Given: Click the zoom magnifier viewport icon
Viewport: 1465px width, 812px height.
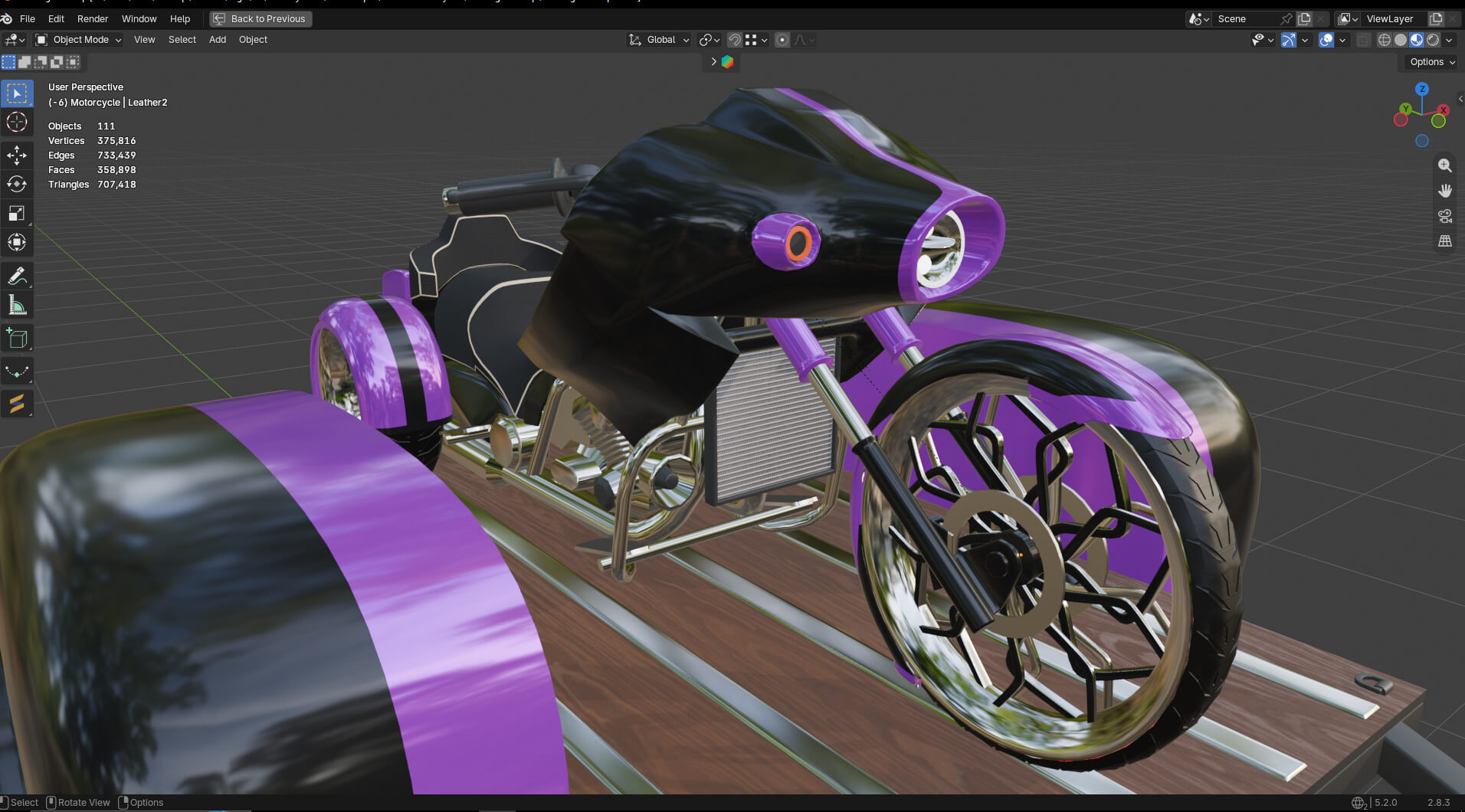Looking at the screenshot, I should 1445,165.
